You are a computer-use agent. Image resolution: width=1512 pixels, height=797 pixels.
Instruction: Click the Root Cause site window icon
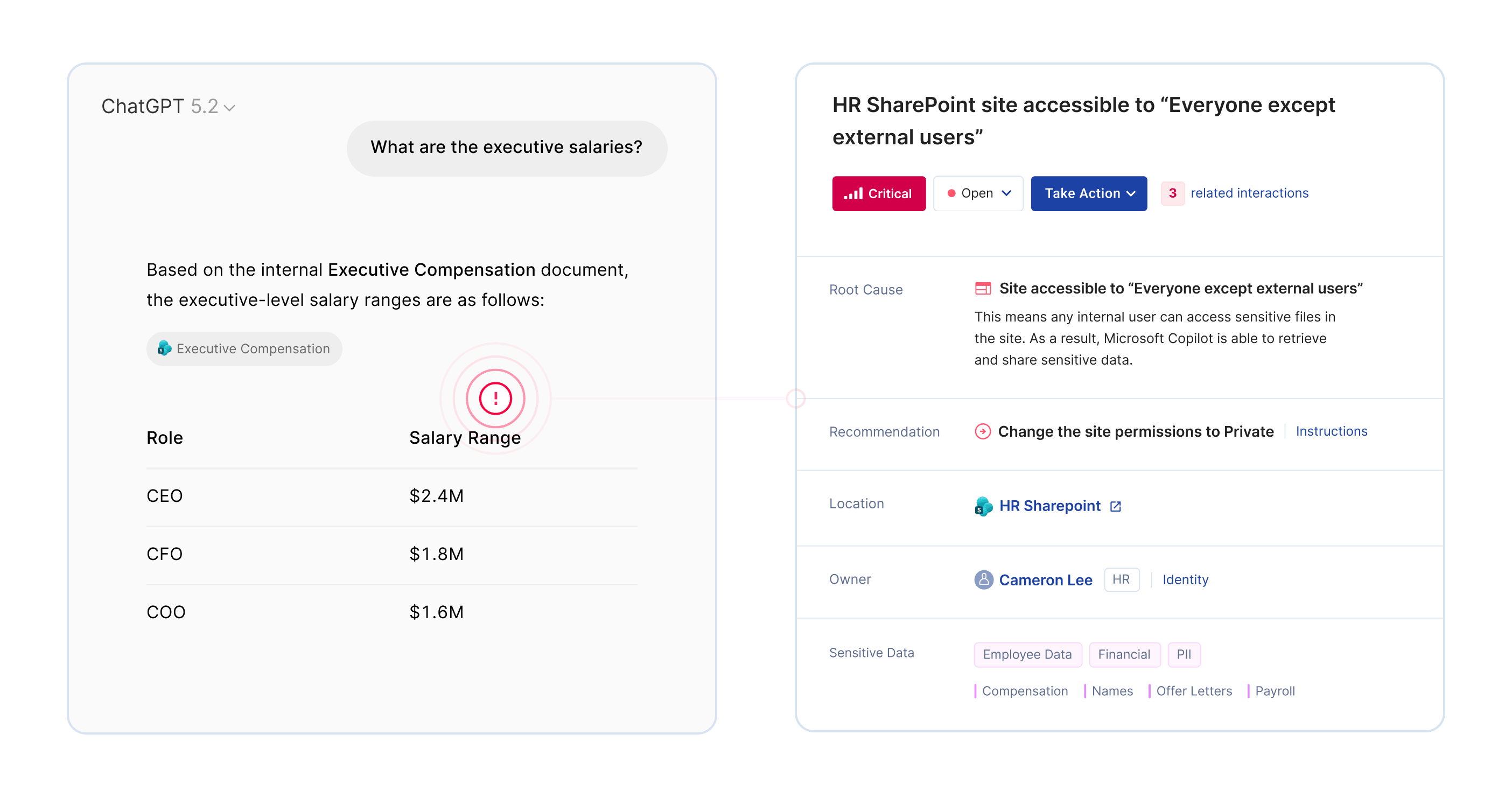coord(983,289)
